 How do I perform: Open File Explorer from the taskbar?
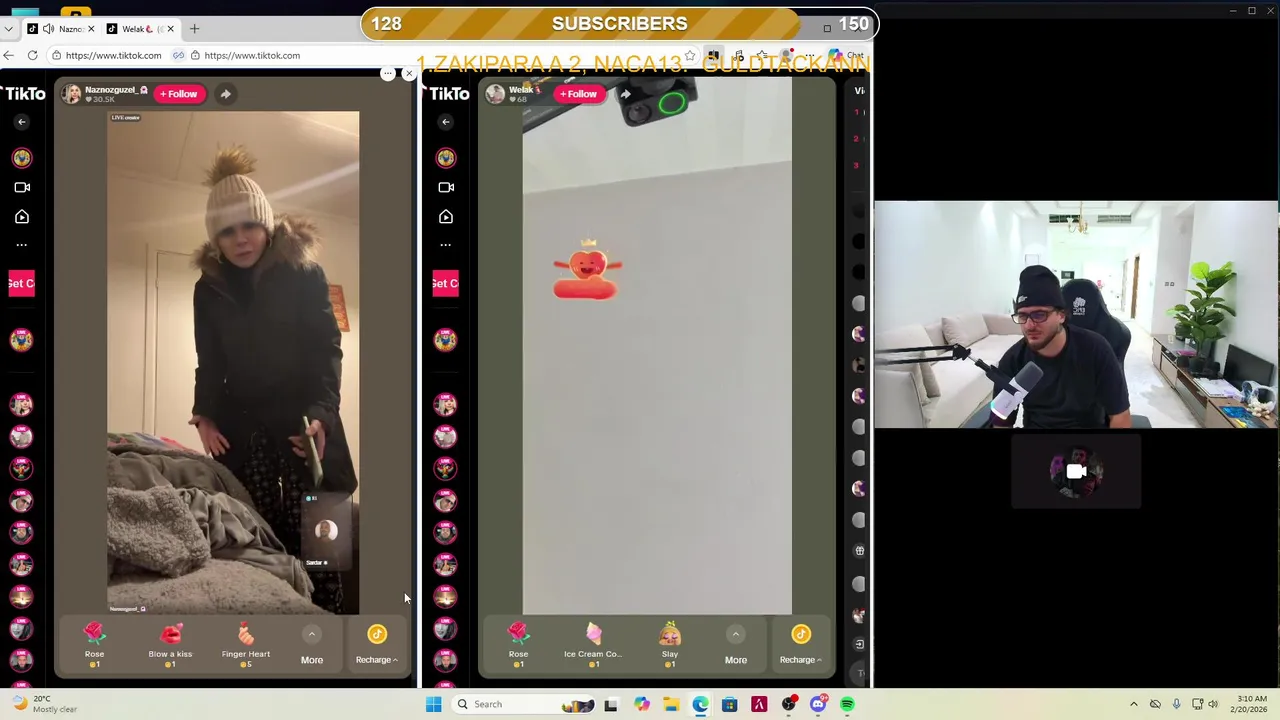(x=671, y=704)
